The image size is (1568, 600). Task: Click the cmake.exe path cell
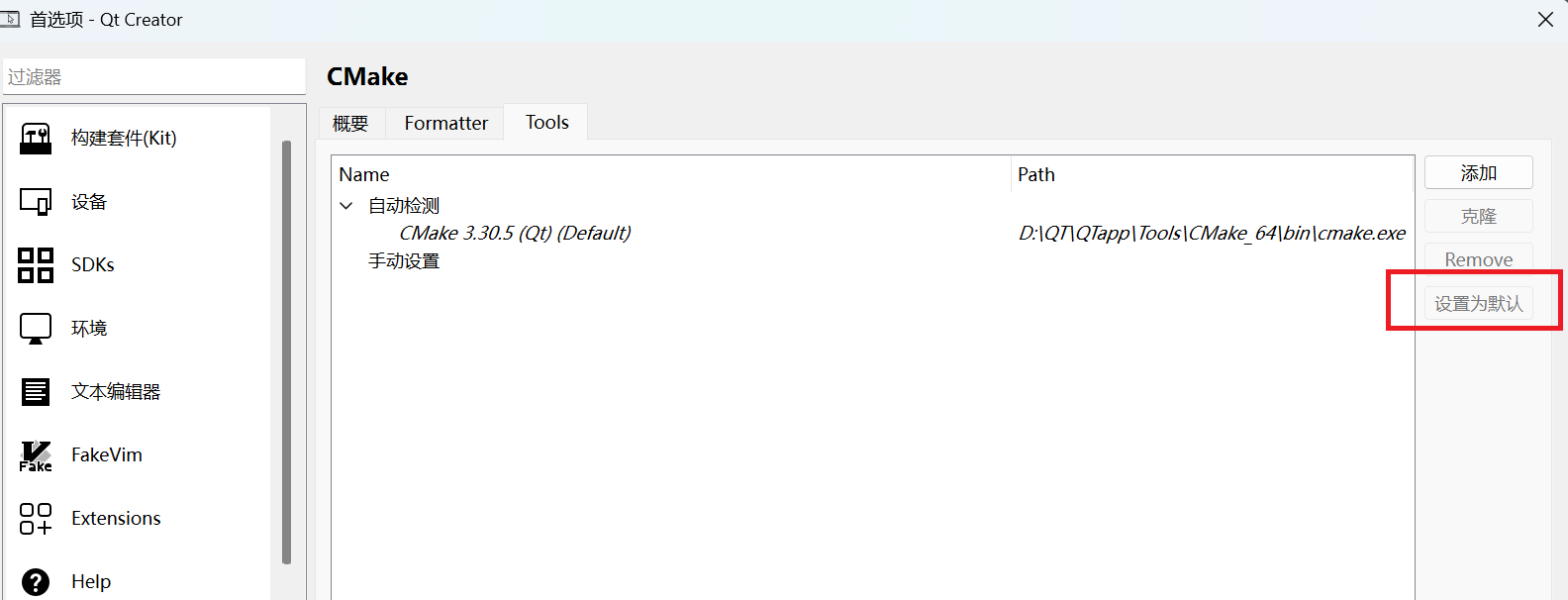pos(1212,234)
